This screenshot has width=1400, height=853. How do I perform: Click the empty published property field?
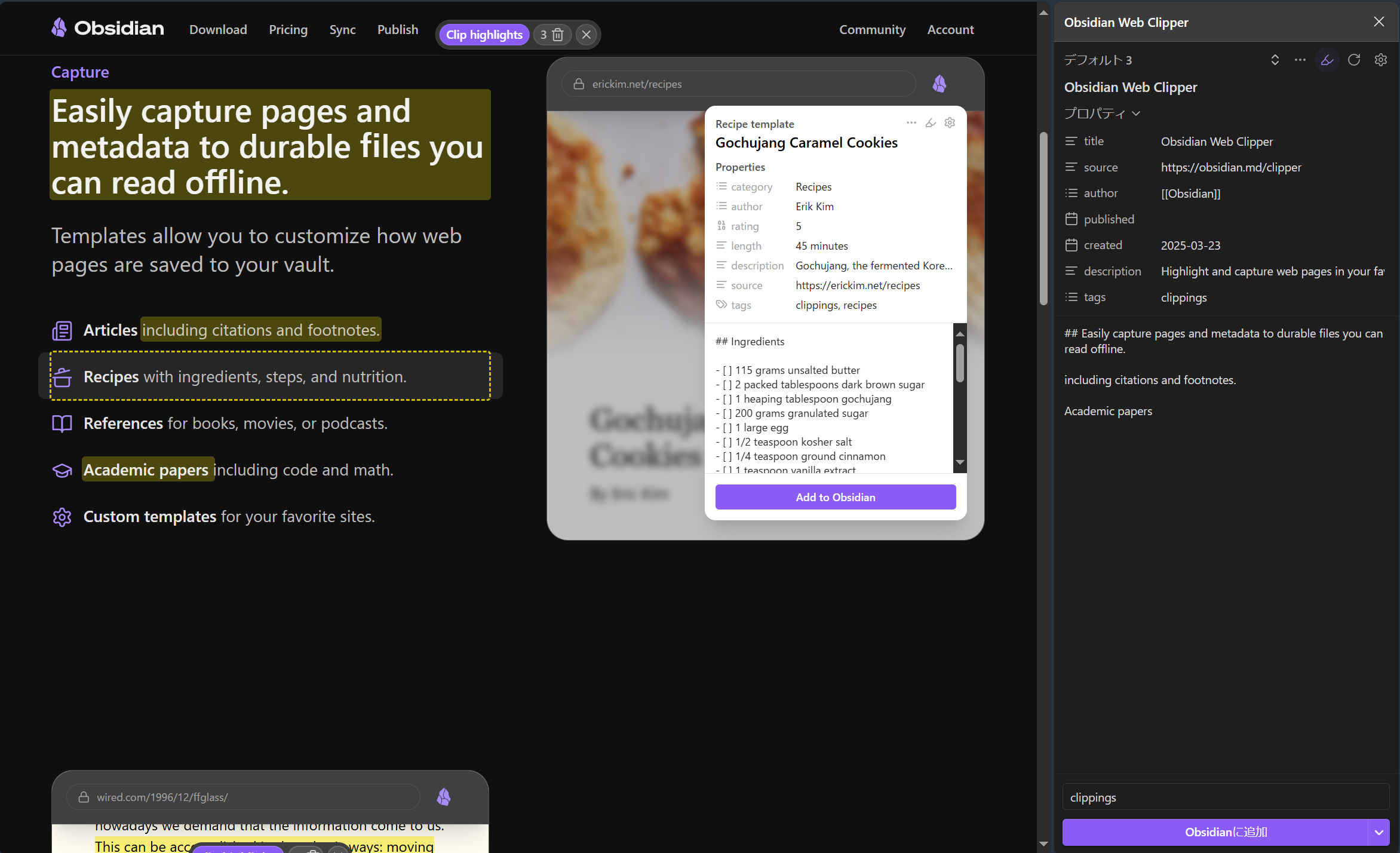(x=1272, y=219)
